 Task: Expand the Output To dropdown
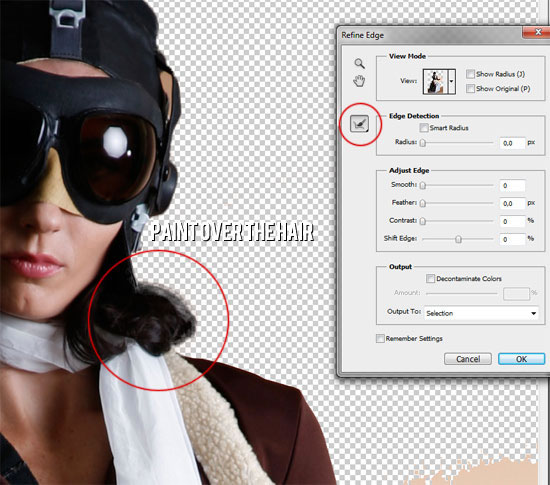point(481,313)
